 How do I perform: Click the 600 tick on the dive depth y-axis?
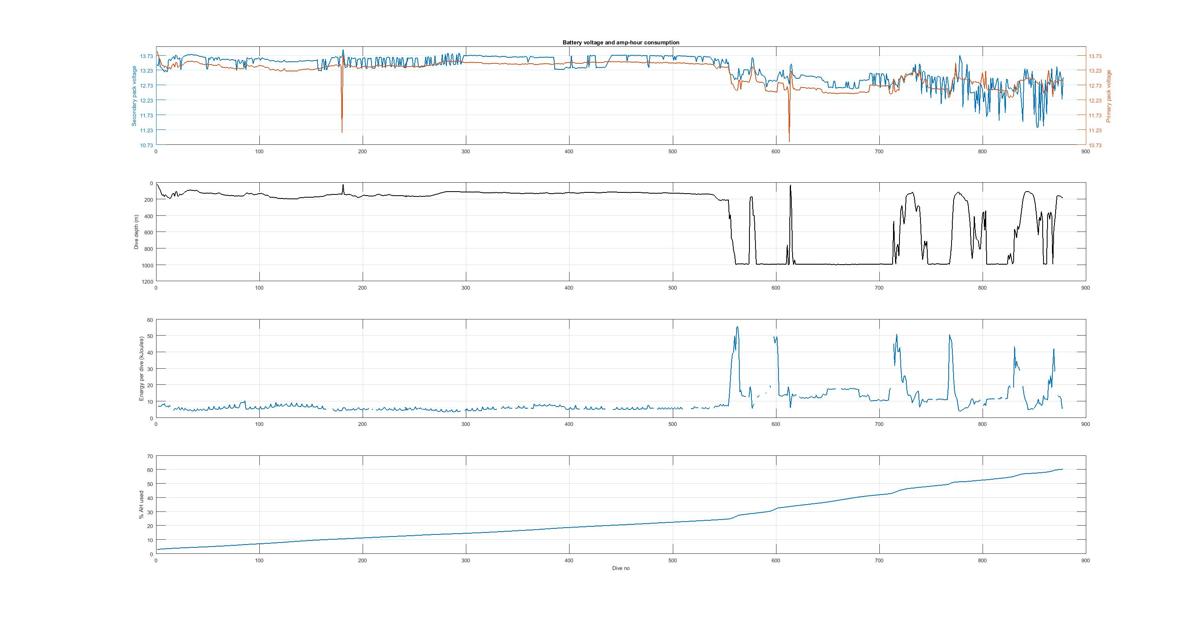pyautogui.click(x=150, y=232)
